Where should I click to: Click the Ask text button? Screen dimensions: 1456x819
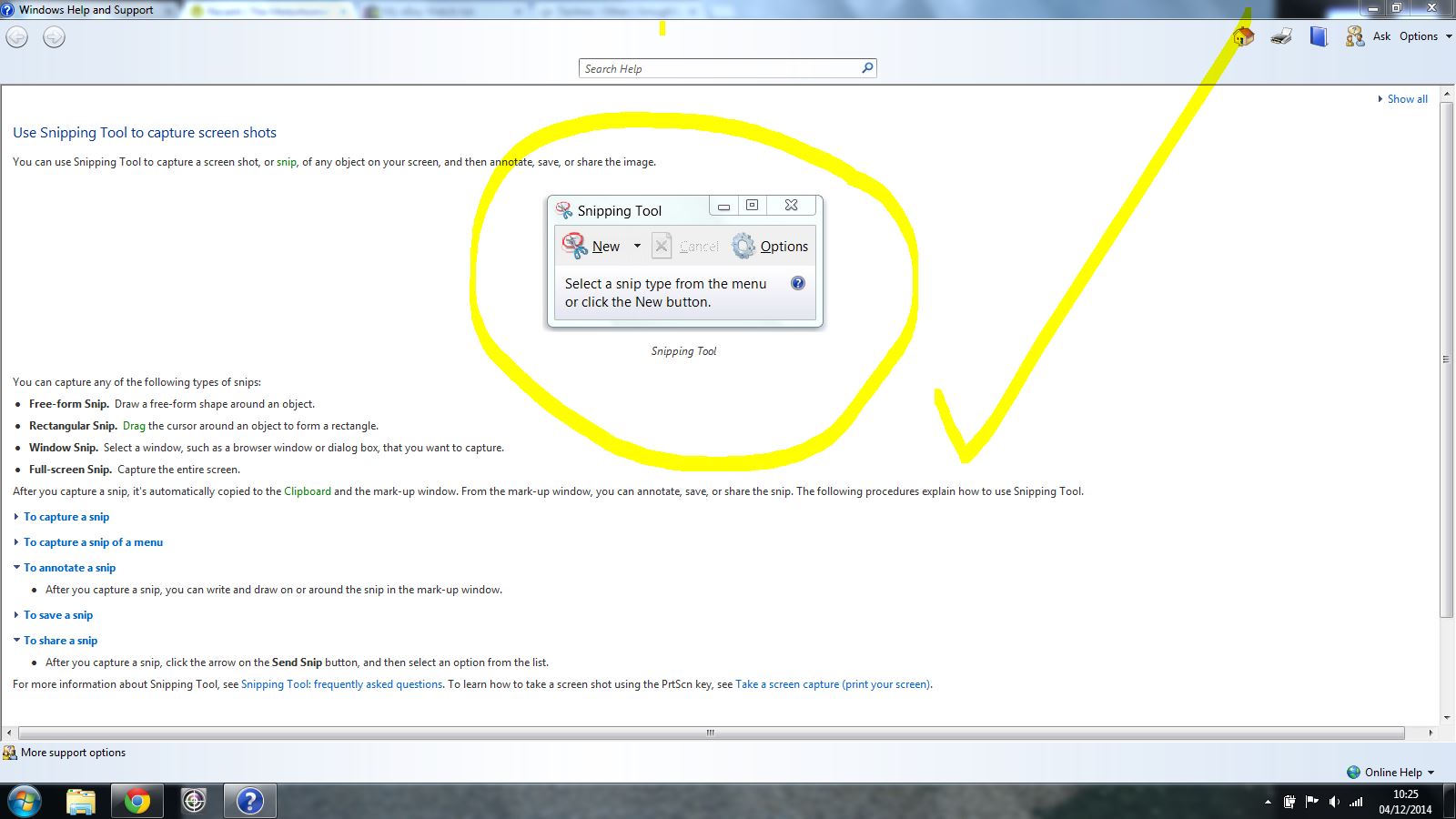[x=1381, y=36]
